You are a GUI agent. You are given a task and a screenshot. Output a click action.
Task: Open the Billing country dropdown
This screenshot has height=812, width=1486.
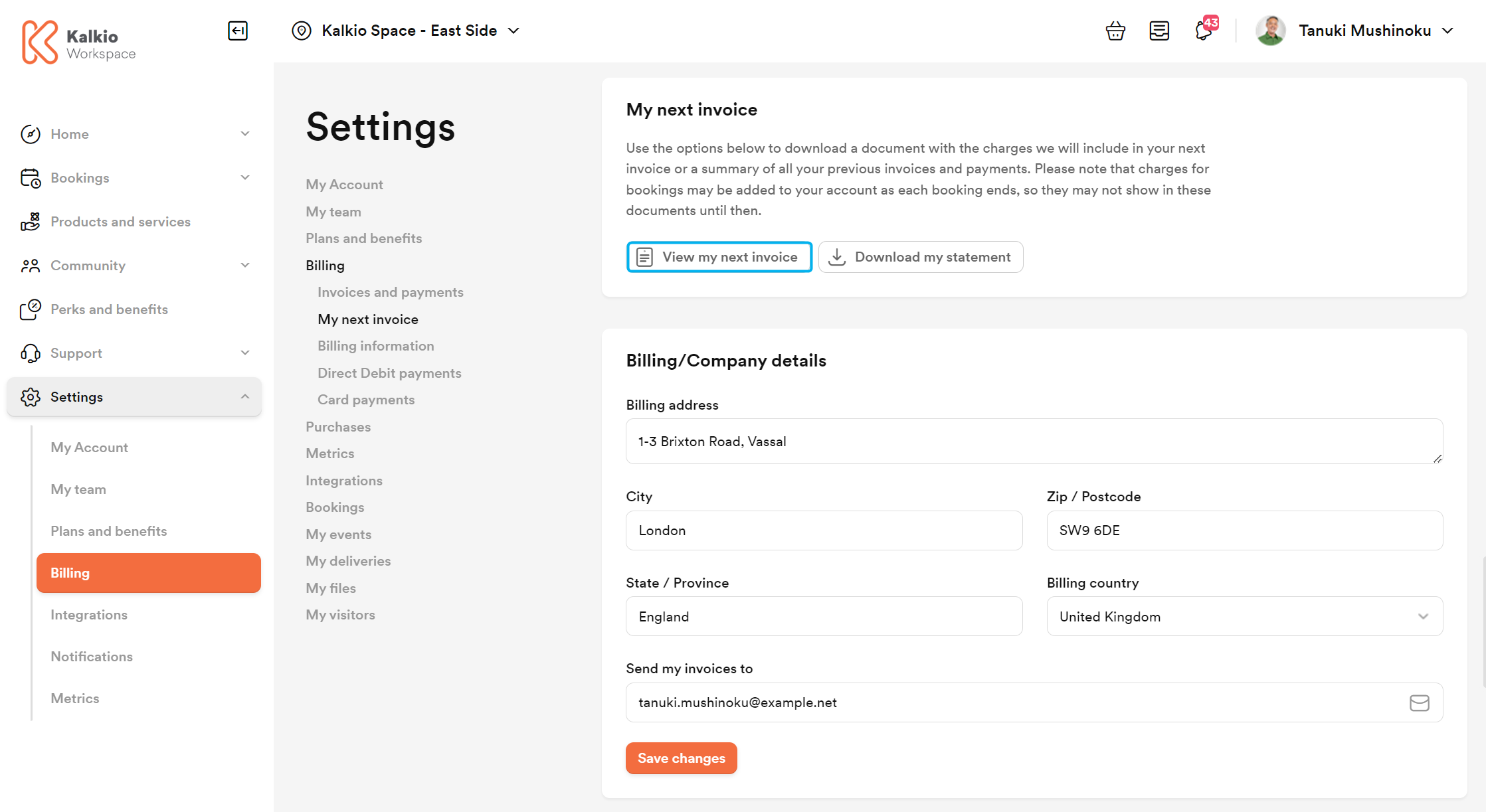click(x=1244, y=616)
